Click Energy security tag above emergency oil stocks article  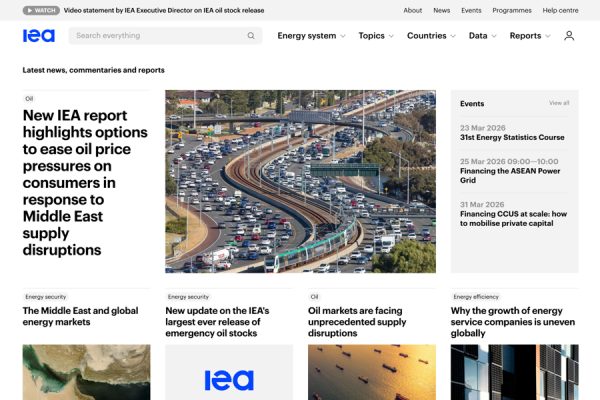(x=188, y=297)
